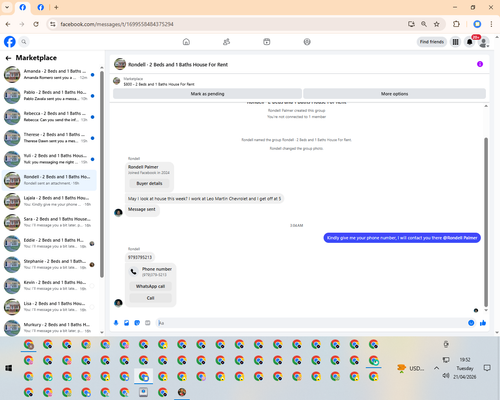This screenshot has height=400, width=500.
Task: Open the browser tab search dropdown
Action: [x=7, y=7]
